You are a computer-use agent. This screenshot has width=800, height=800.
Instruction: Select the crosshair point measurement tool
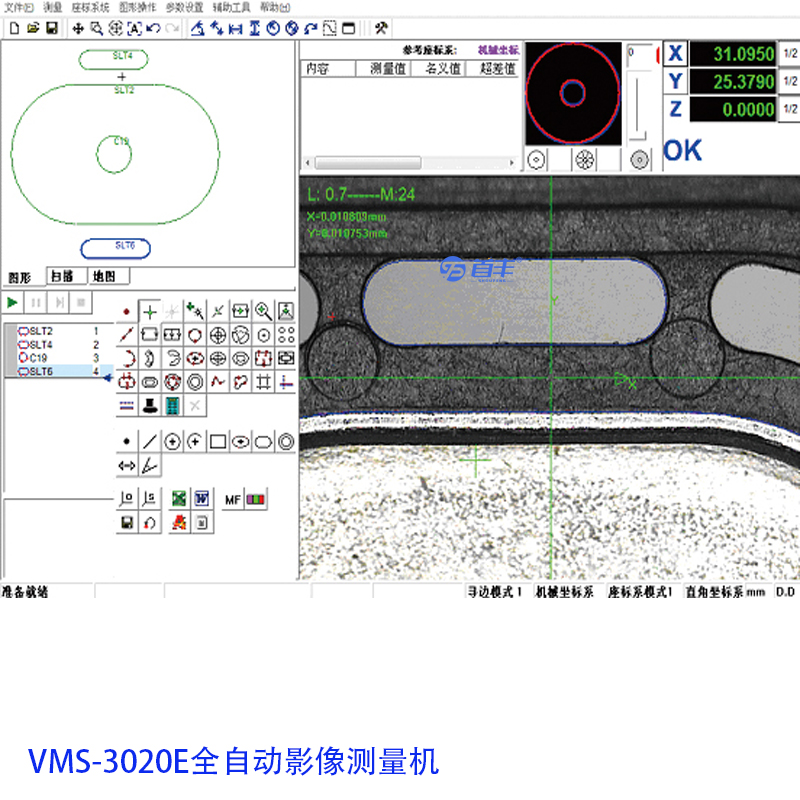149,311
